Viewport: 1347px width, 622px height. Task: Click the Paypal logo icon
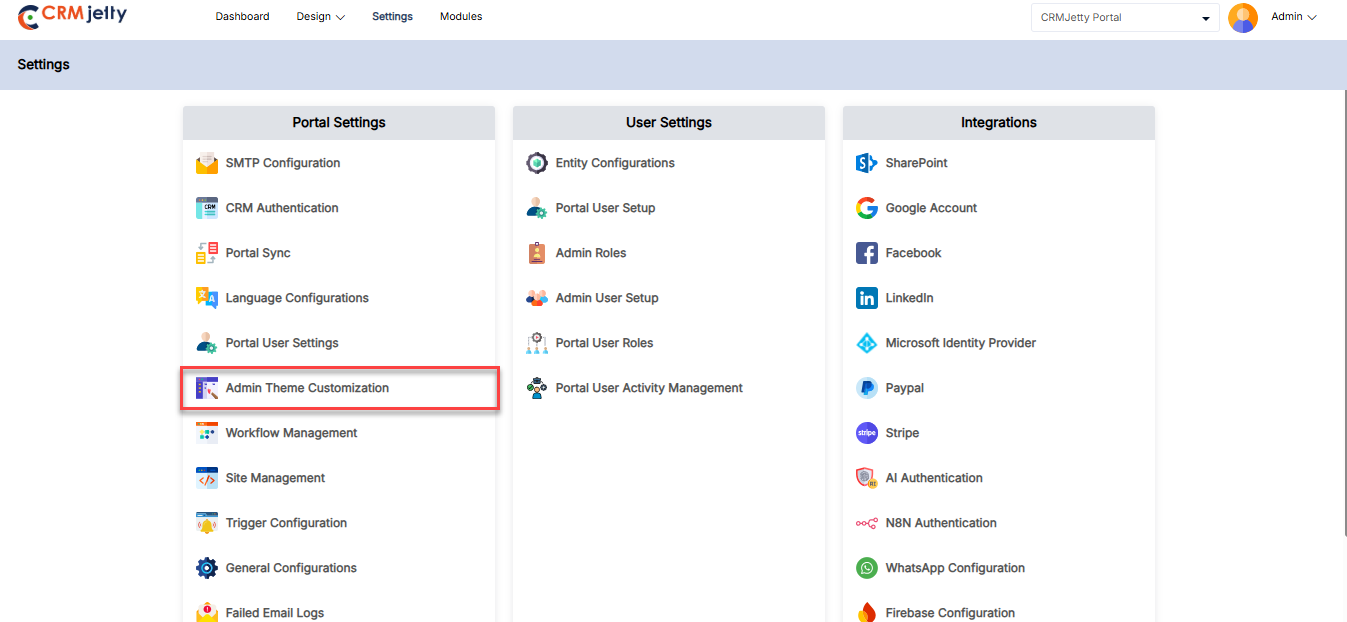(x=867, y=388)
